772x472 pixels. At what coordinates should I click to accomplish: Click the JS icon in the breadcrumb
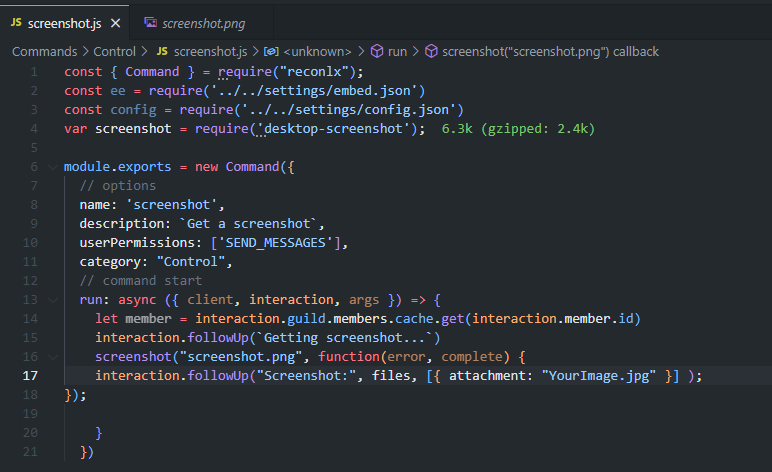point(162,51)
